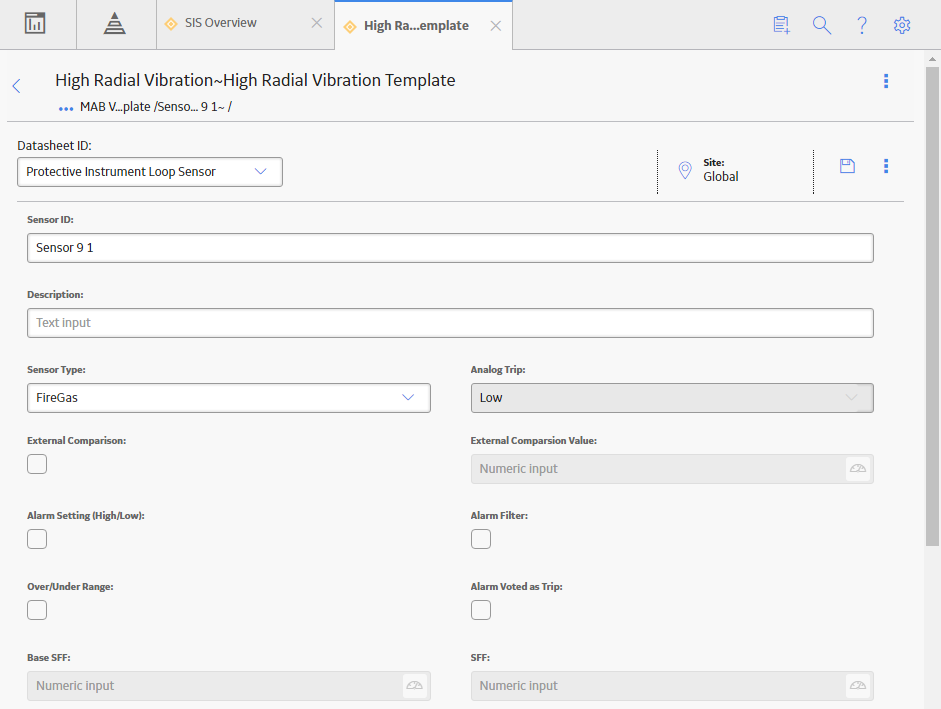Go back using the left arrow
Image resolution: width=941 pixels, height=709 pixels.
(x=17, y=86)
